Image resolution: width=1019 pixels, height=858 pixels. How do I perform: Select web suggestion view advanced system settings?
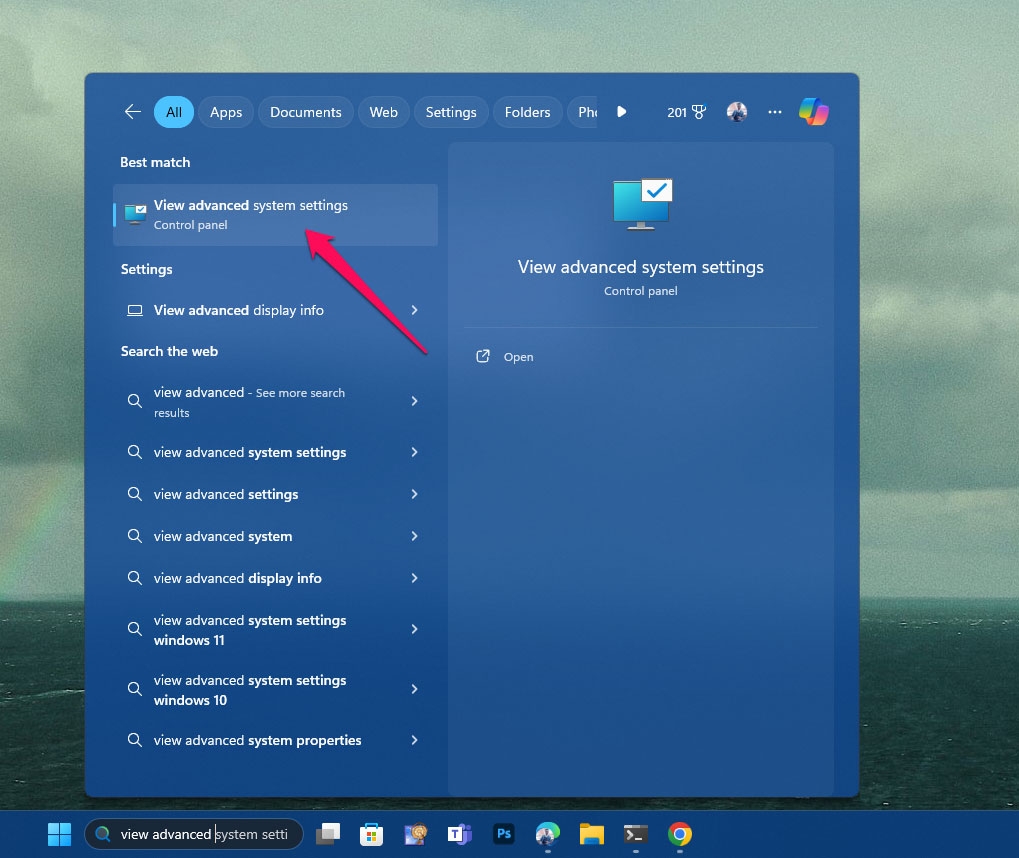click(276, 452)
